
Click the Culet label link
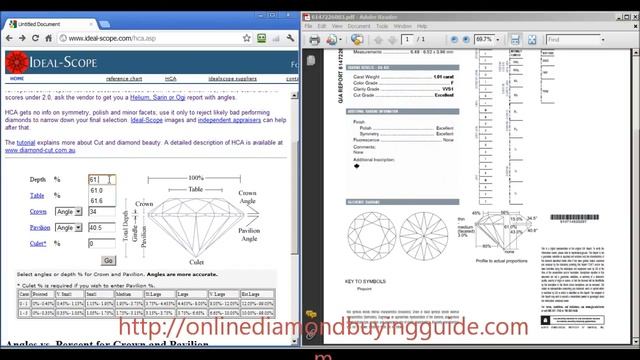click(x=38, y=244)
